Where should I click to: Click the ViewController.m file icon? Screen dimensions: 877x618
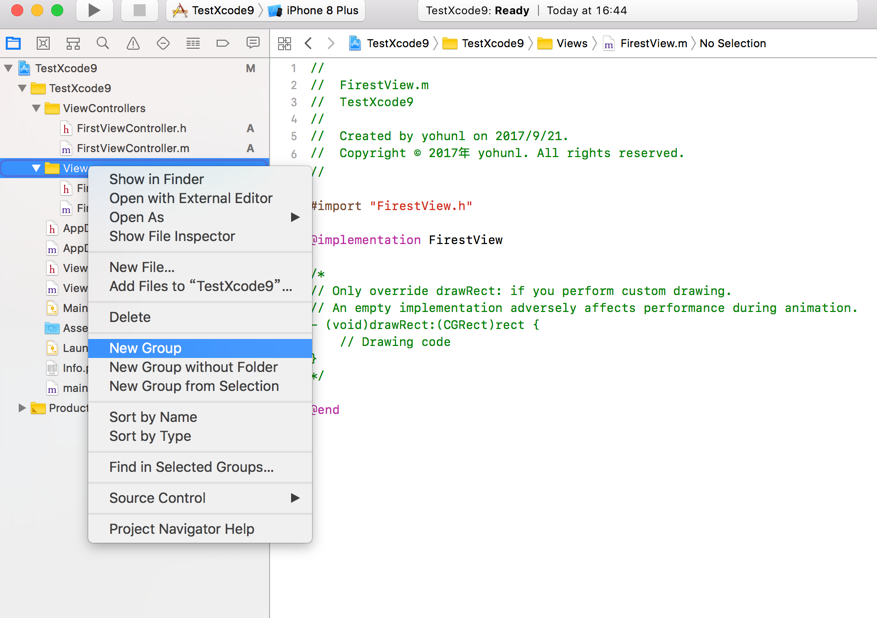point(52,289)
